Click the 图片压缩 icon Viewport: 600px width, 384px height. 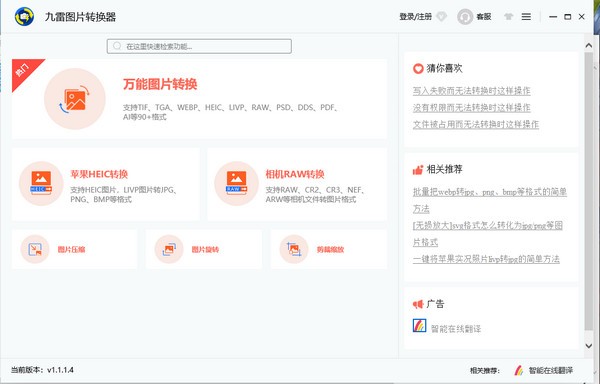point(35,249)
